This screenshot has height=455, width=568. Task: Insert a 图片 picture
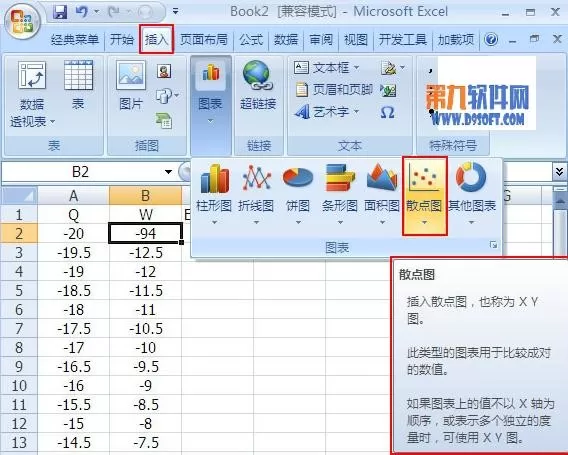tap(130, 85)
